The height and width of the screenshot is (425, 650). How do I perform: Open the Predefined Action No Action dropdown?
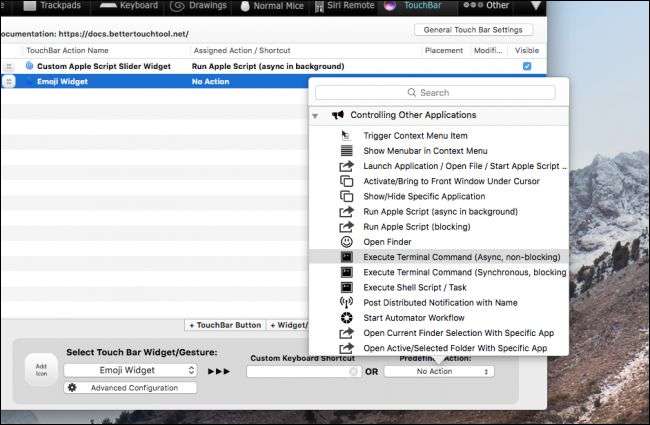coord(439,371)
